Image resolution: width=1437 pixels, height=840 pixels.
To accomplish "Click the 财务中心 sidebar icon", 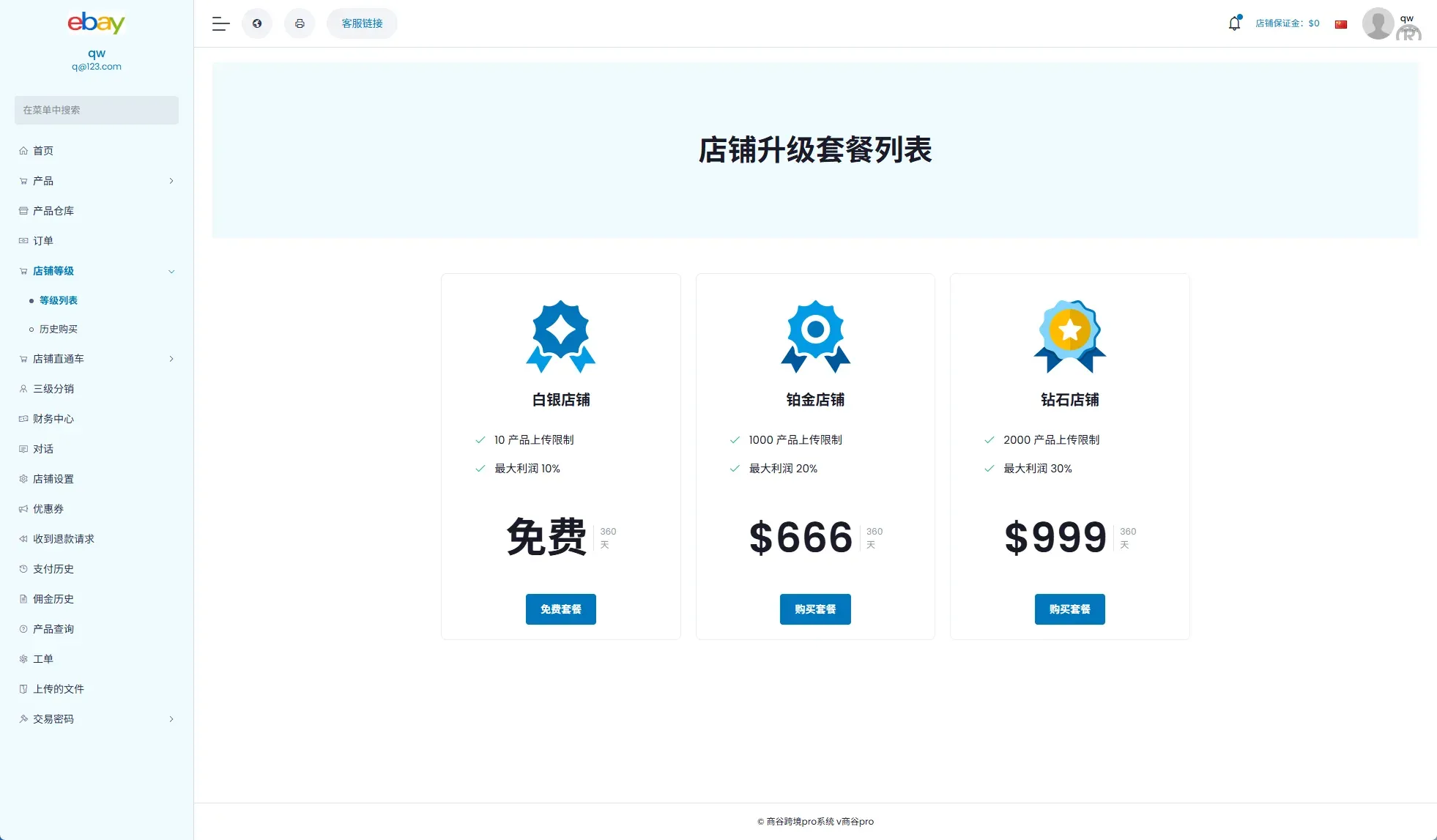I will pyautogui.click(x=23, y=419).
